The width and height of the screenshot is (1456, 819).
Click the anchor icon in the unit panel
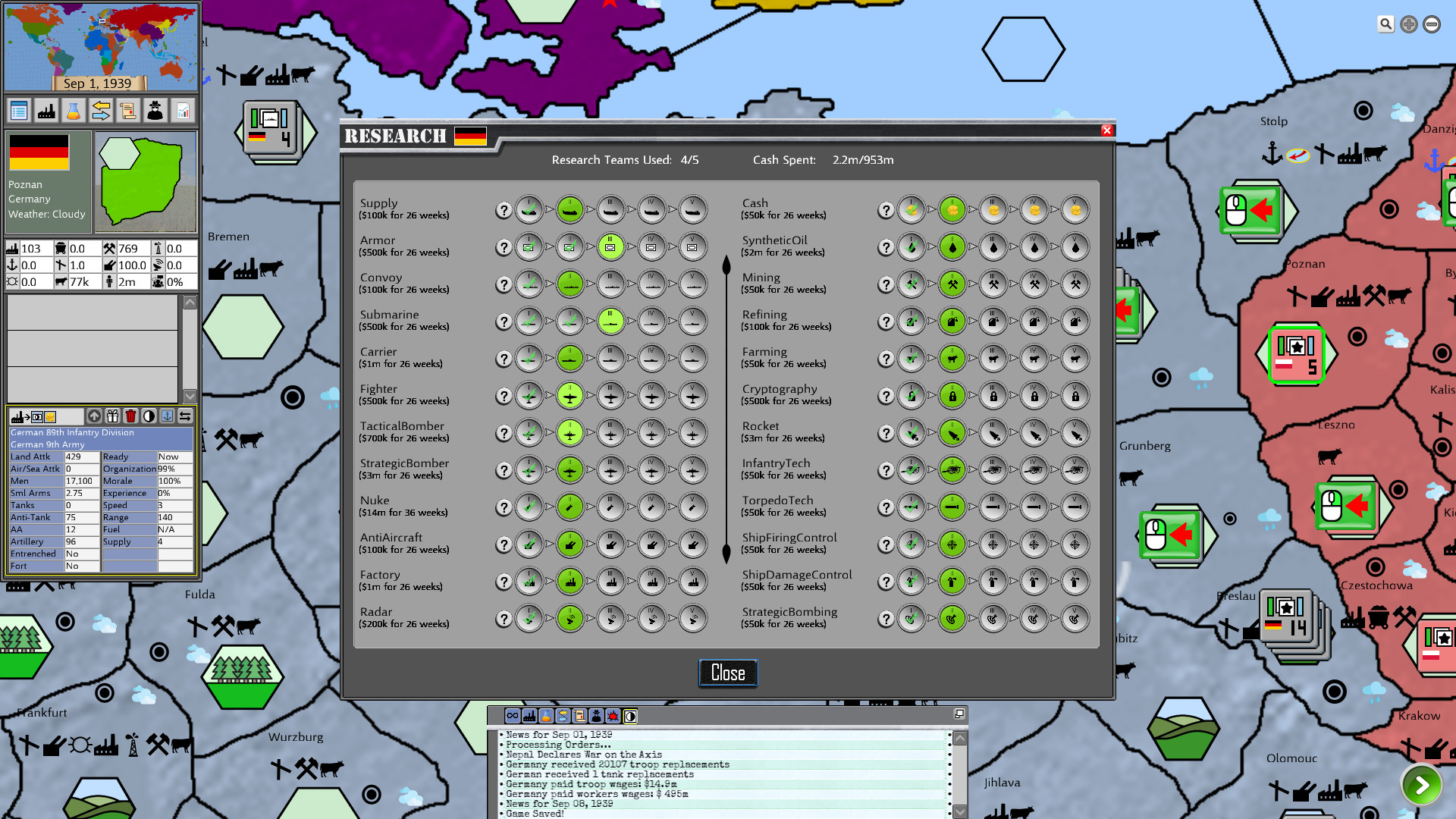167,416
